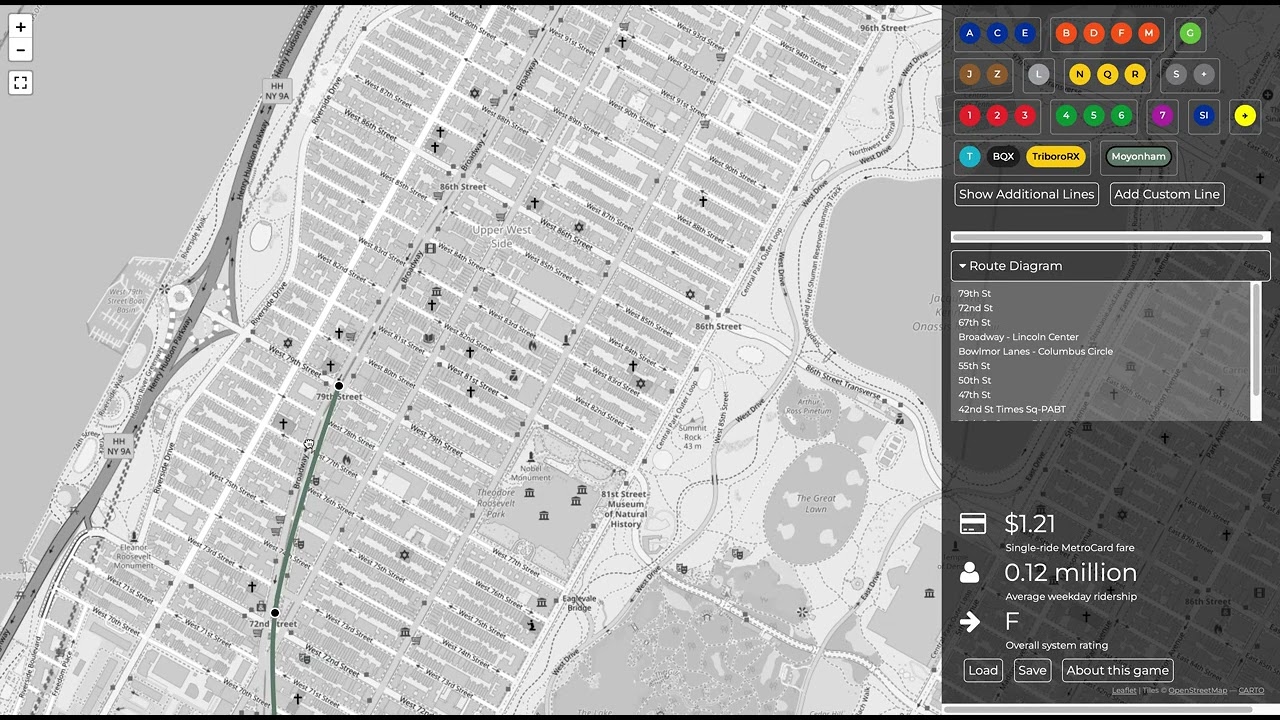Open About this game
The height and width of the screenshot is (720, 1280).
coord(1117,670)
